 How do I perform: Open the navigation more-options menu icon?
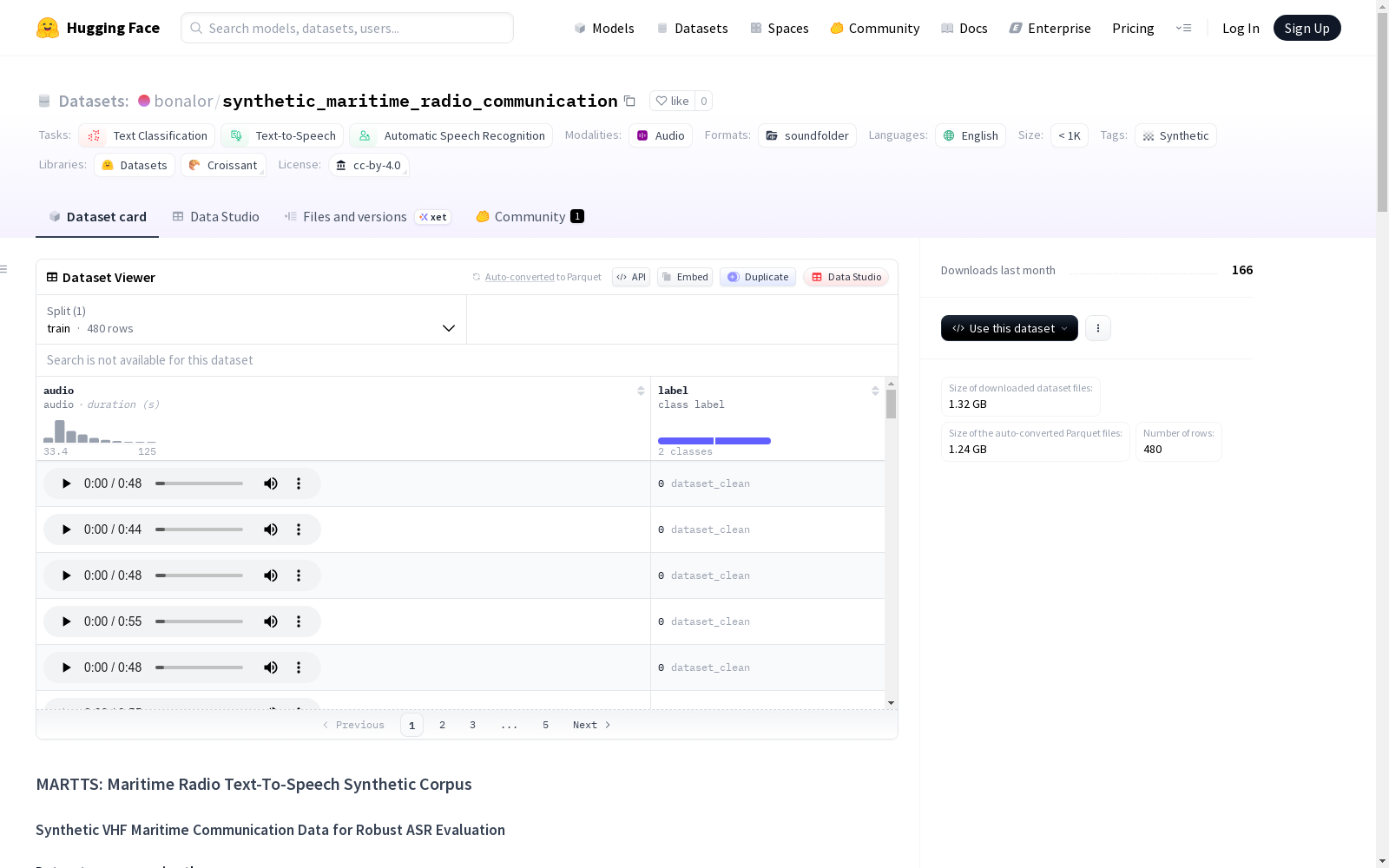pyautogui.click(x=1183, y=28)
